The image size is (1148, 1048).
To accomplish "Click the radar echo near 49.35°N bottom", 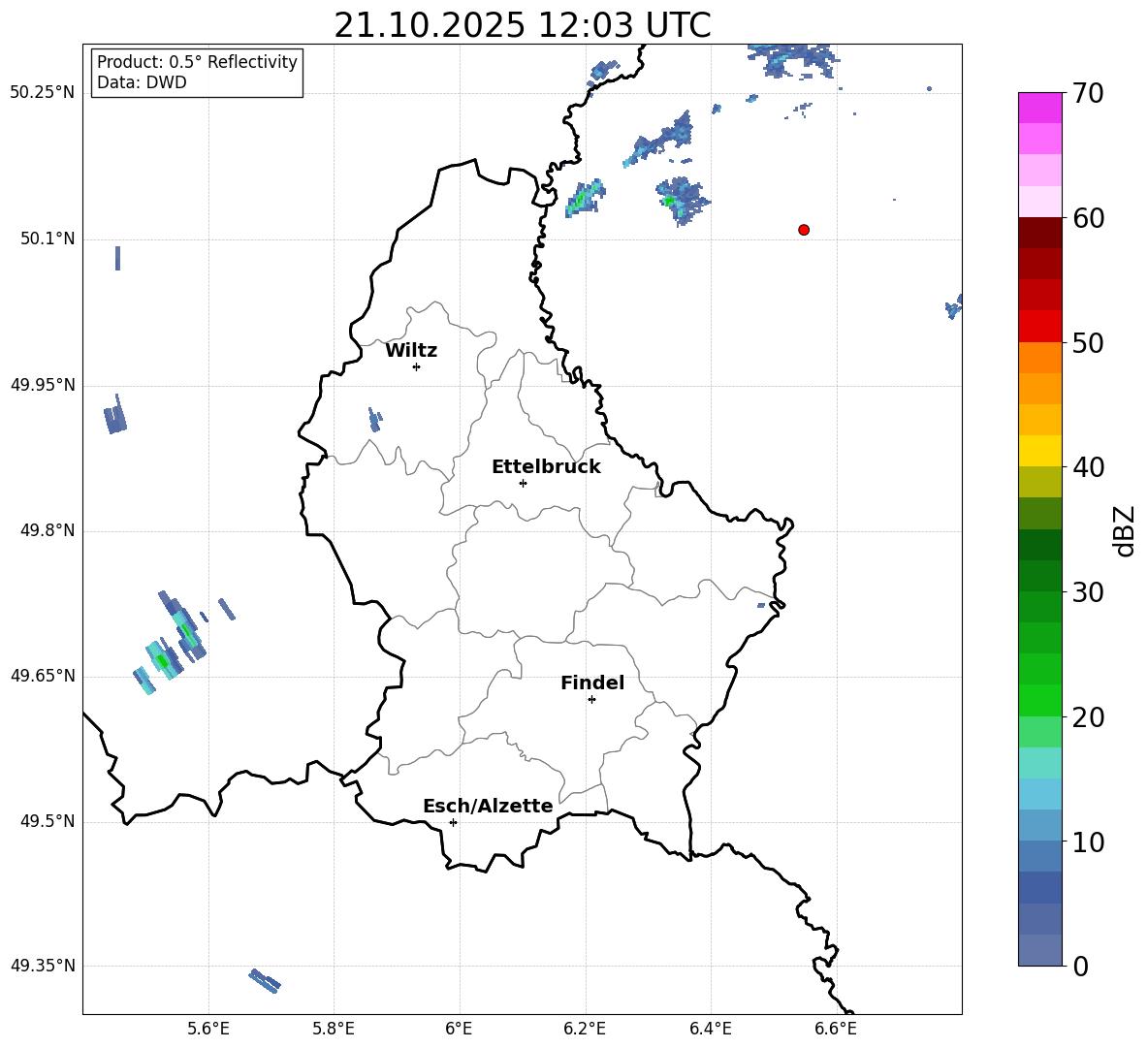I will [x=265, y=981].
